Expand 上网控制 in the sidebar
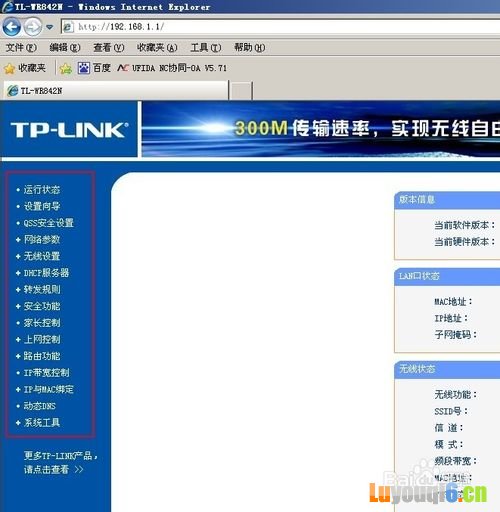This screenshot has height=512, width=500. (x=42, y=340)
